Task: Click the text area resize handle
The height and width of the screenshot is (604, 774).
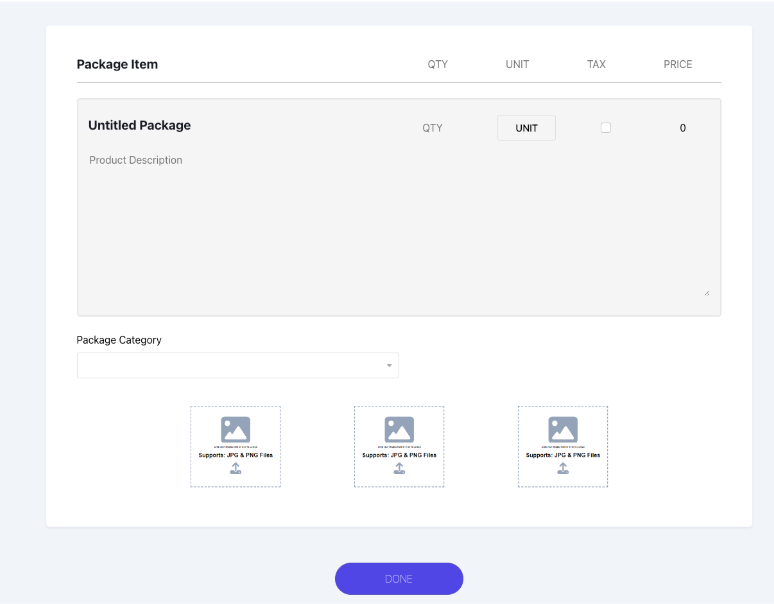Action: click(x=707, y=293)
